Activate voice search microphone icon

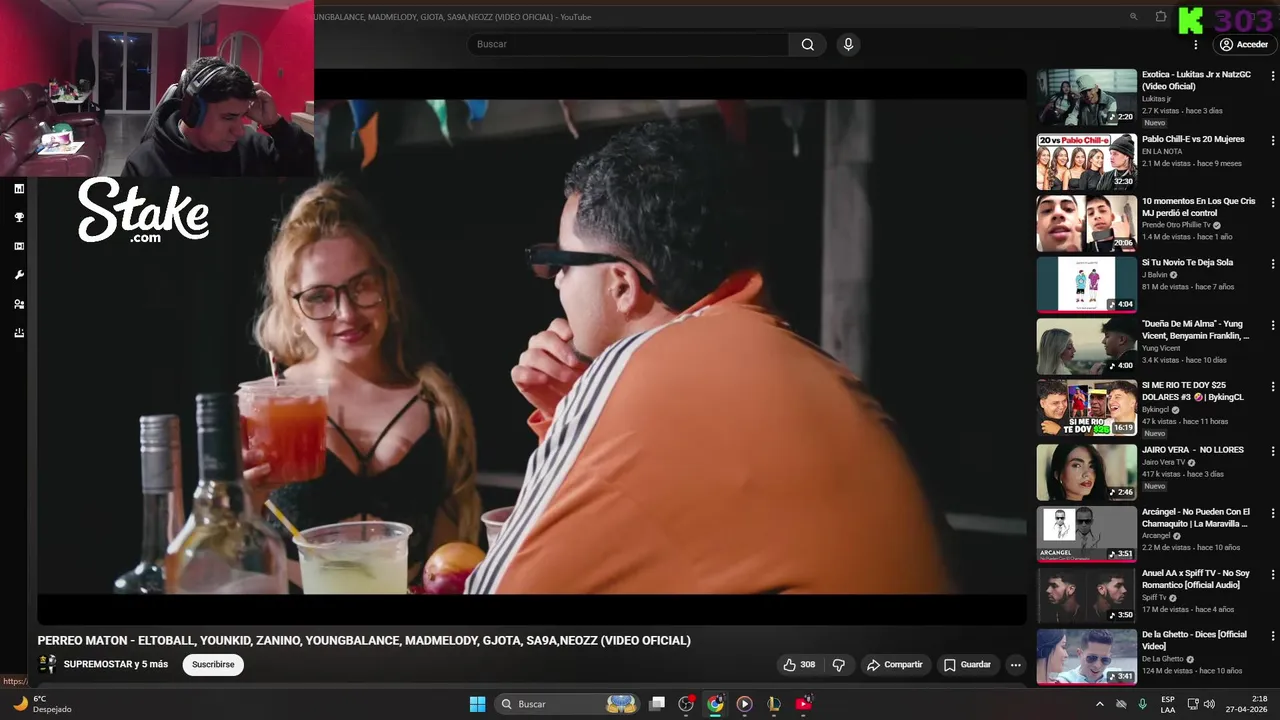coord(848,44)
